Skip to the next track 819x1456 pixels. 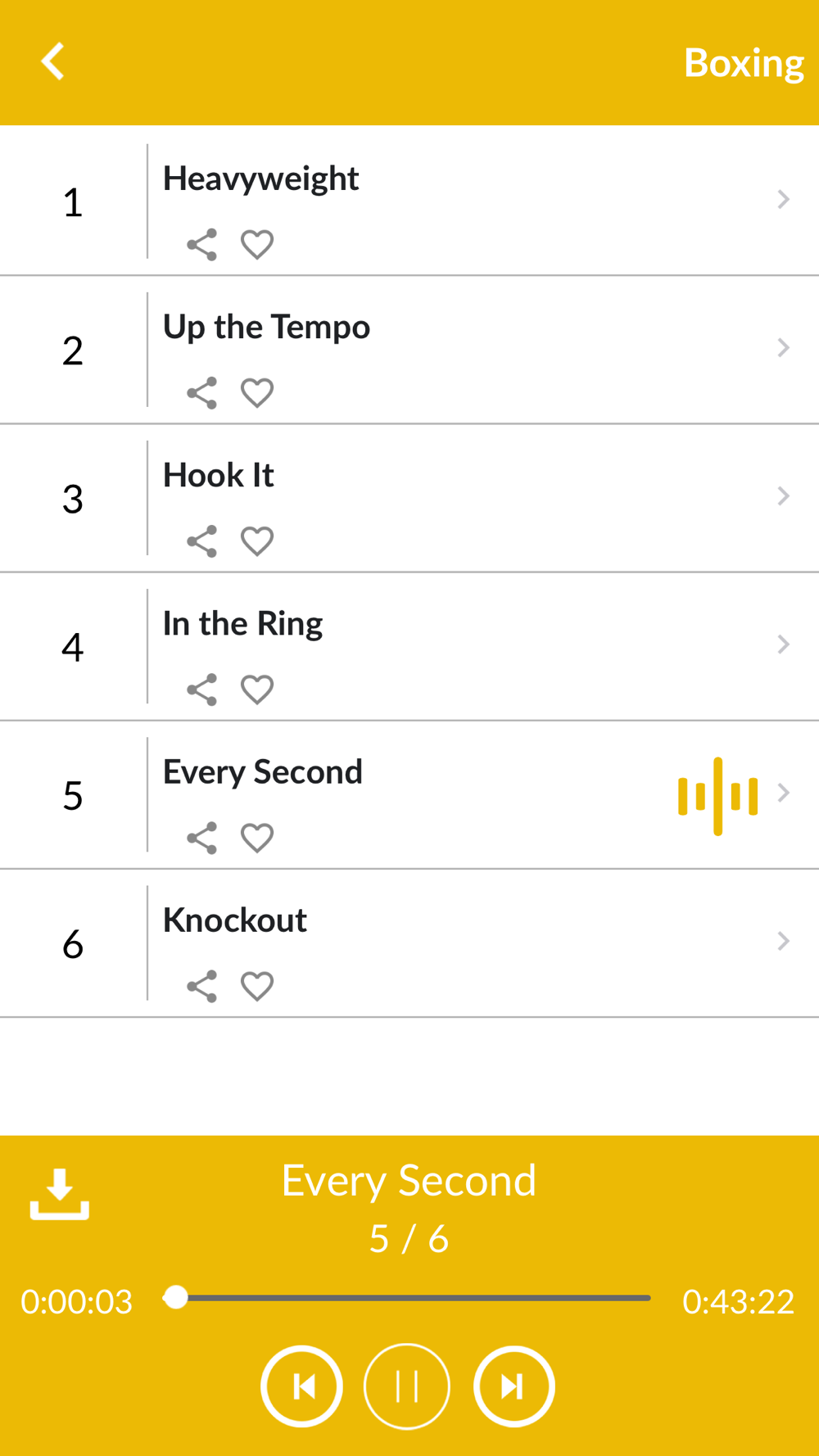[514, 1386]
